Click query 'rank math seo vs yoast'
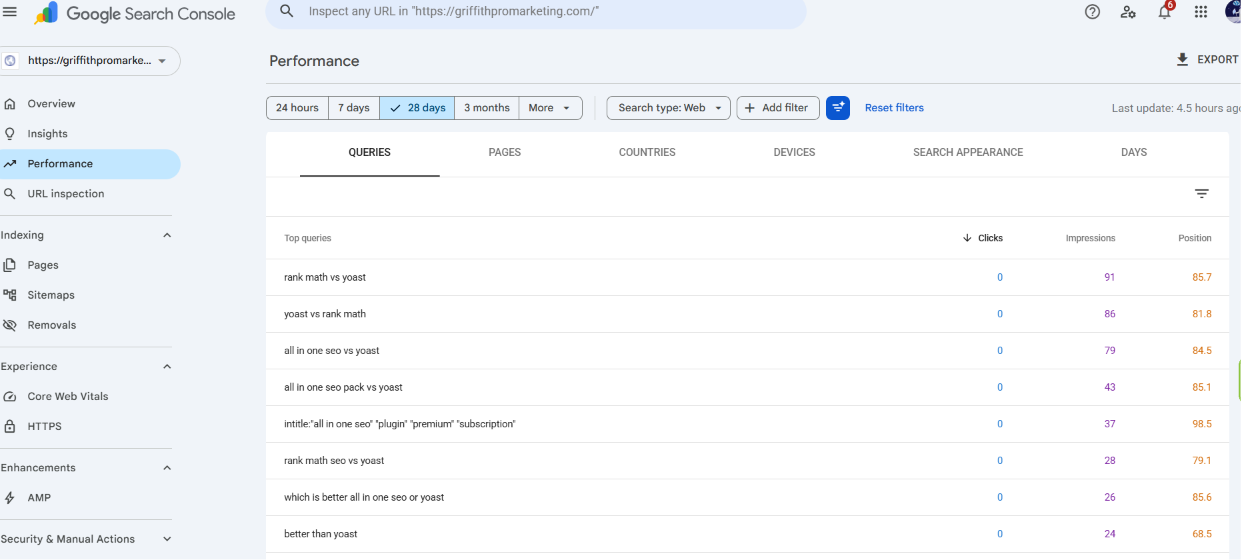 click(334, 461)
